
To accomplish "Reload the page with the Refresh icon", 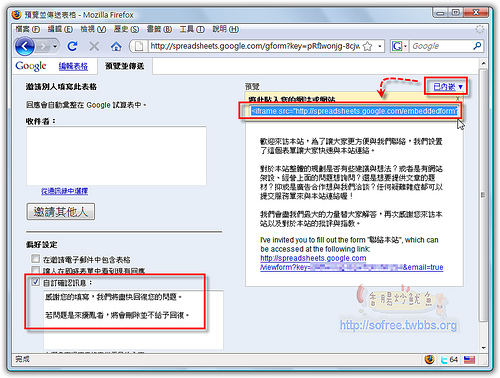I will 72,46.
